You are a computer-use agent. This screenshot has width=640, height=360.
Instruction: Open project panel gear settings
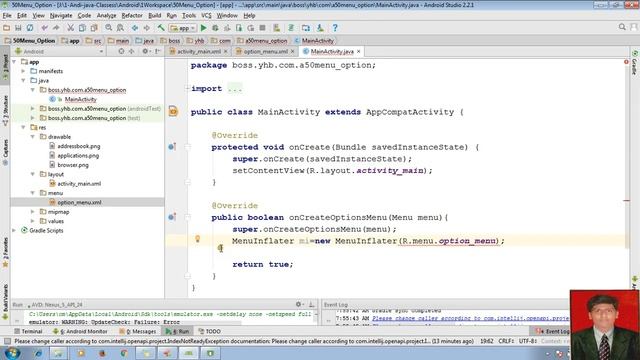(x=145, y=51)
